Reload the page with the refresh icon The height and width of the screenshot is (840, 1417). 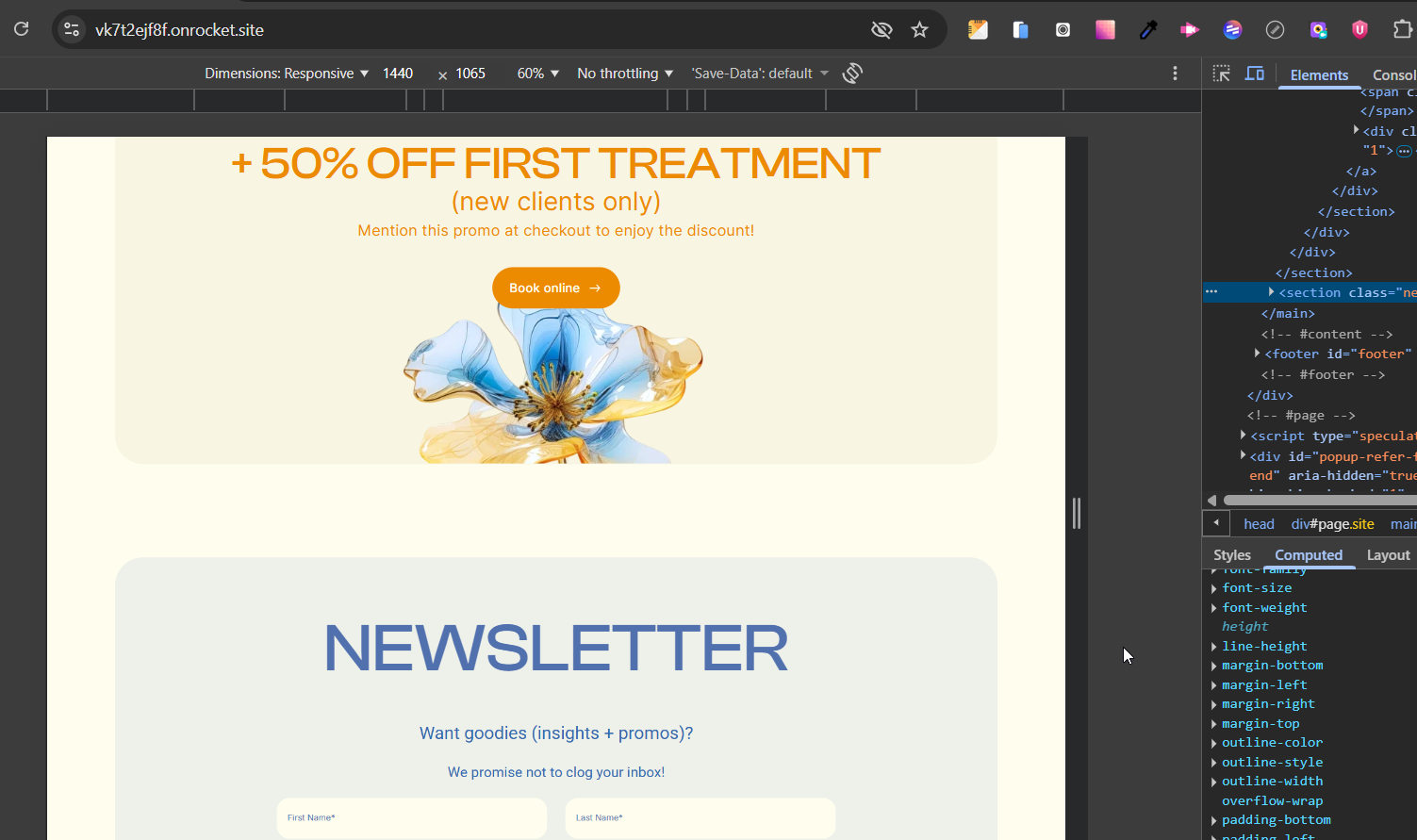click(21, 29)
